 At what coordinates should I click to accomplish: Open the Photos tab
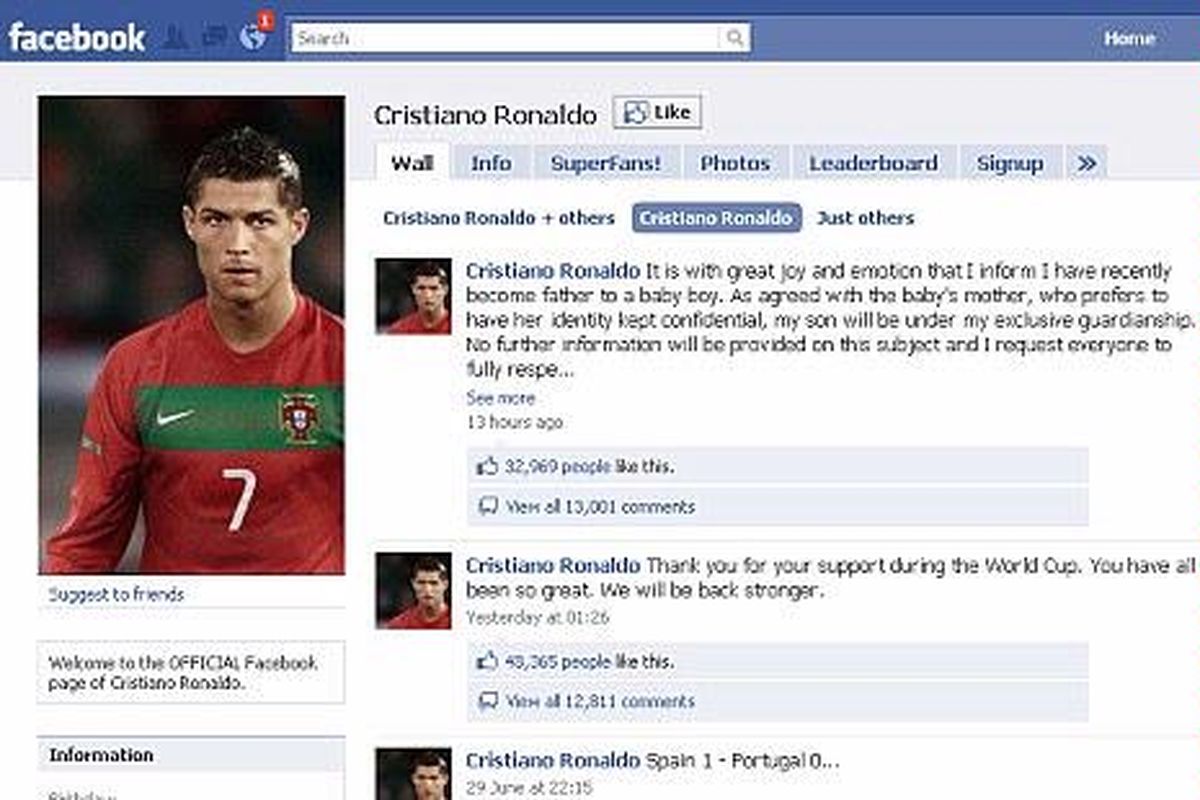(735, 163)
